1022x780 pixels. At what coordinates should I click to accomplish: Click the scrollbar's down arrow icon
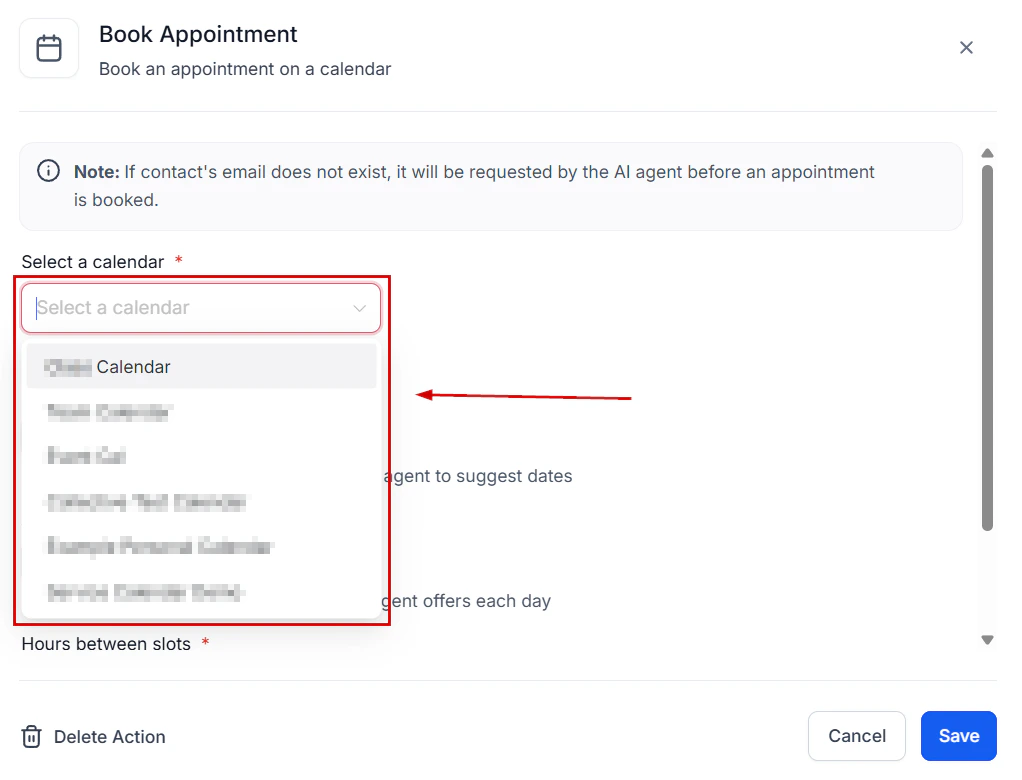(987, 639)
